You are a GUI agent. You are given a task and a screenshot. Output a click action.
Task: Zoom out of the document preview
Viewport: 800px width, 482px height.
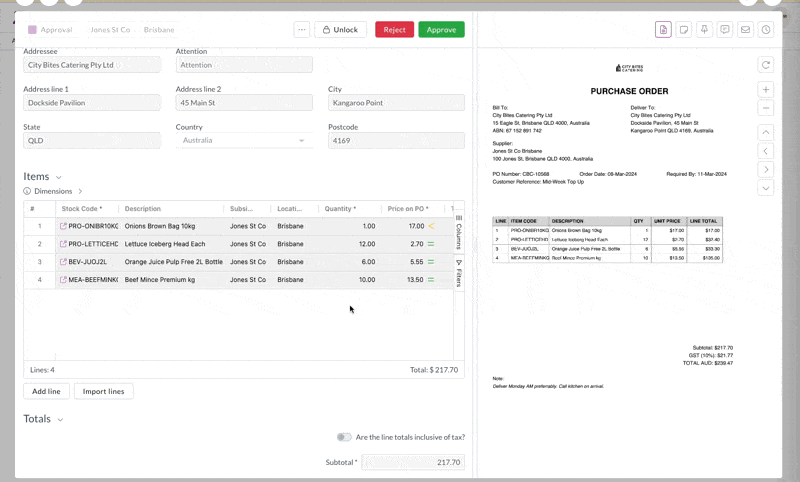click(766, 108)
